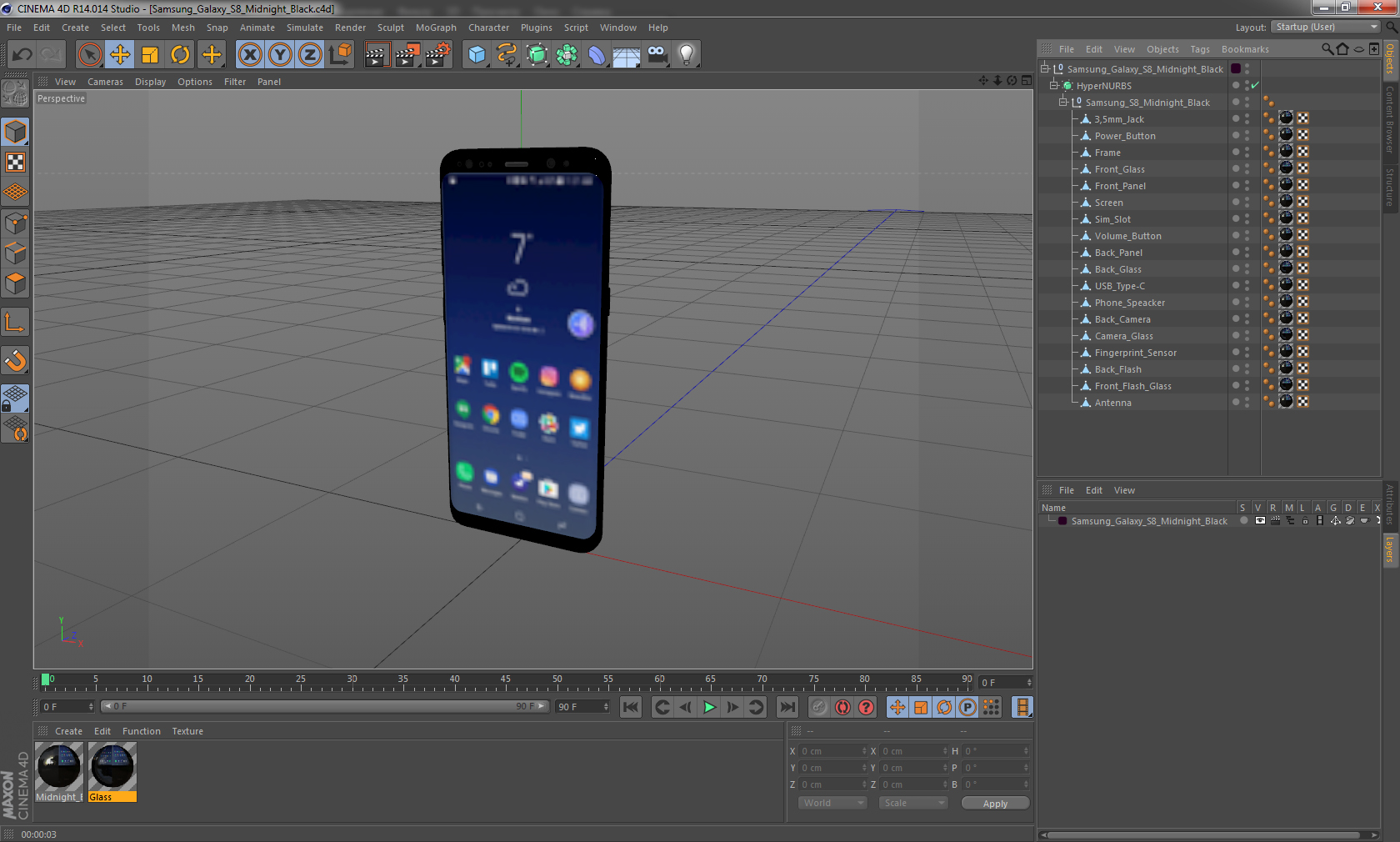Toggle the Snap magnet icon
This screenshot has width=1400, height=842.
click(16, 360)
